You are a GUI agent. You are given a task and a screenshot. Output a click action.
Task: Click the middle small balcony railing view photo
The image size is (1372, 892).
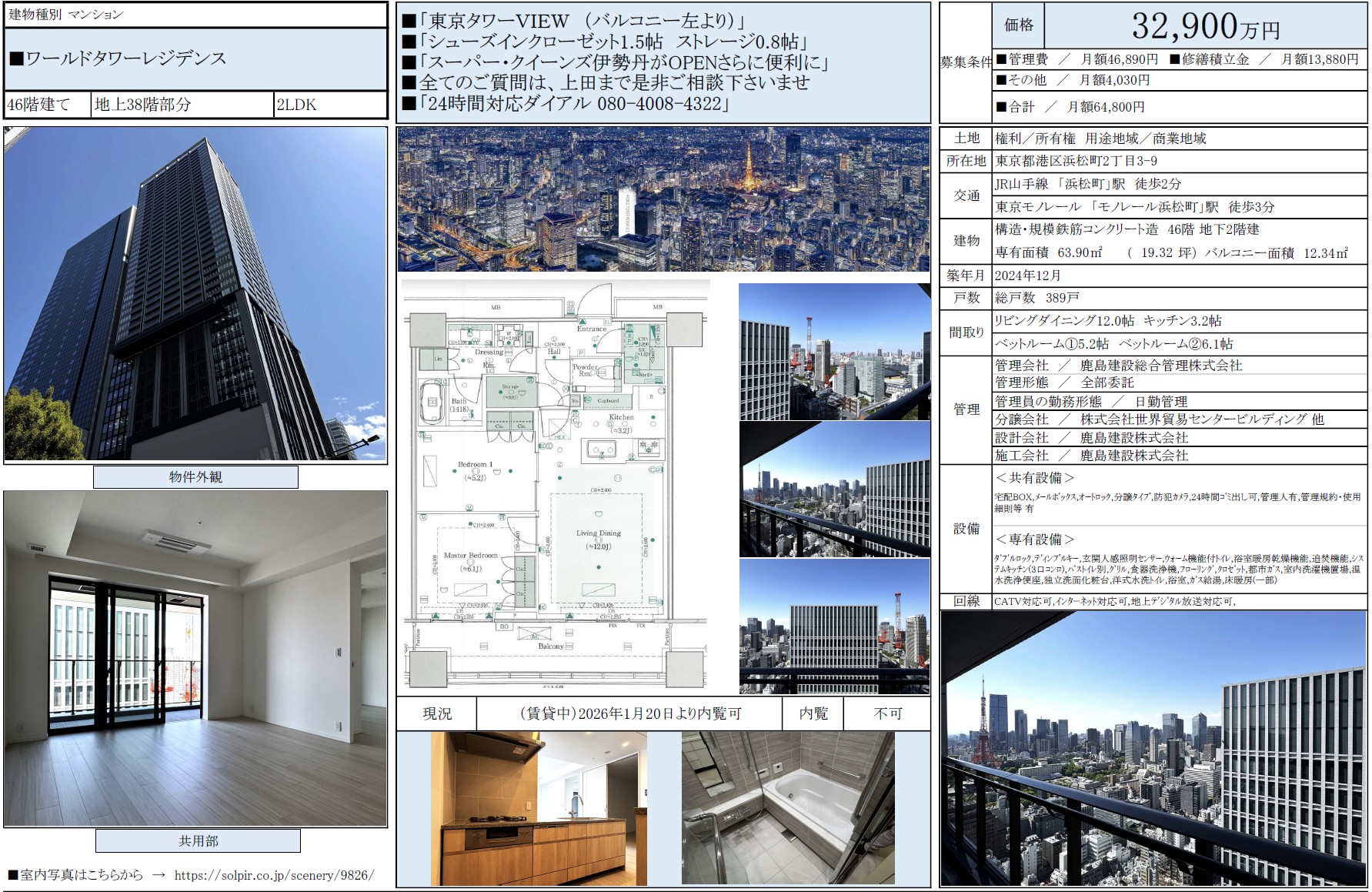click(x=834, y=489)
